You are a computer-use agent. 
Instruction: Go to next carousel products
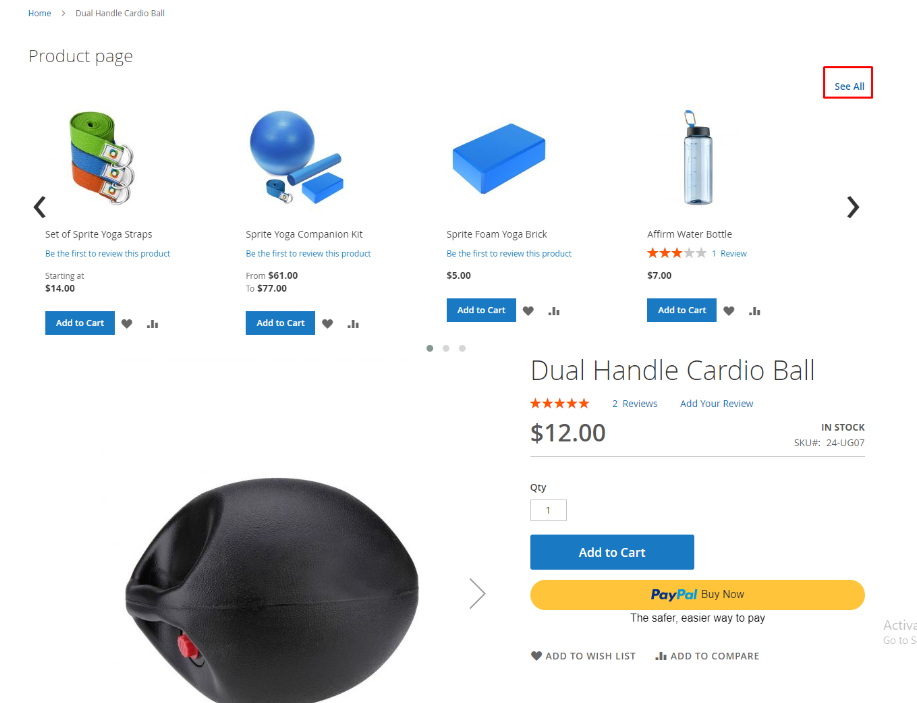pyautogui.click(x=853, y=207)
